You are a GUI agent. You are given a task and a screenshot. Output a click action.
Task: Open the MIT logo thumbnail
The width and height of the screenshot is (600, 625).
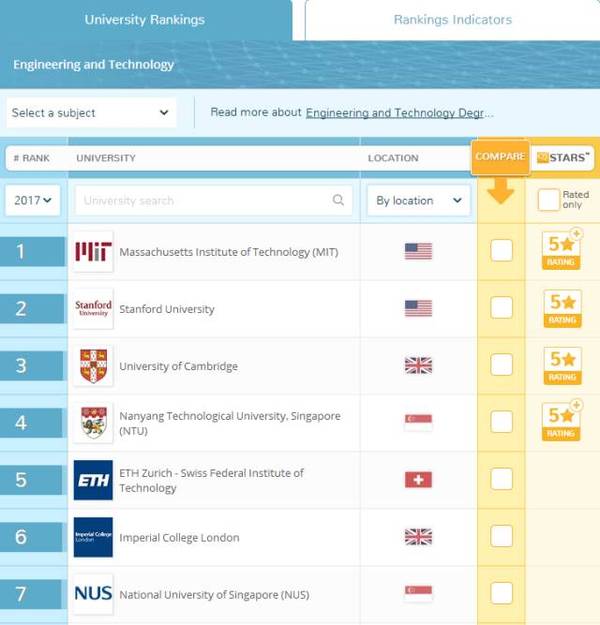93,252
